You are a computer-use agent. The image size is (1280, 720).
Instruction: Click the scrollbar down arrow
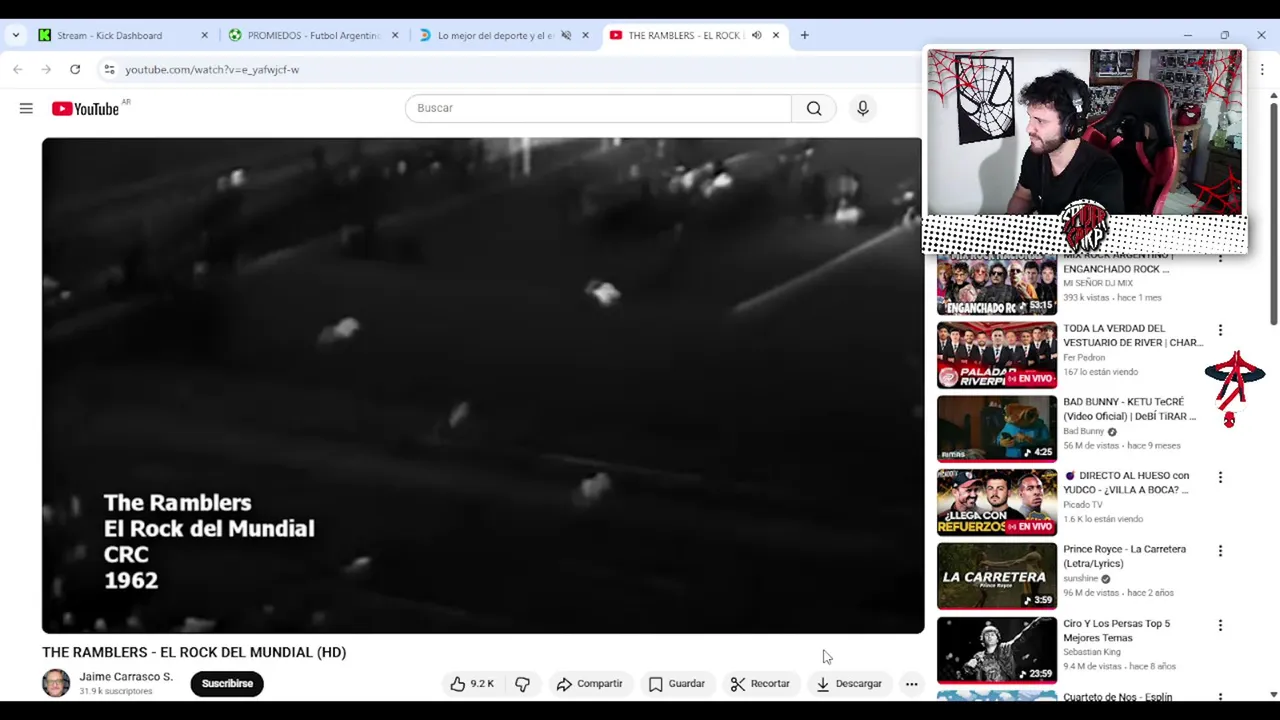coord(1273,695)
